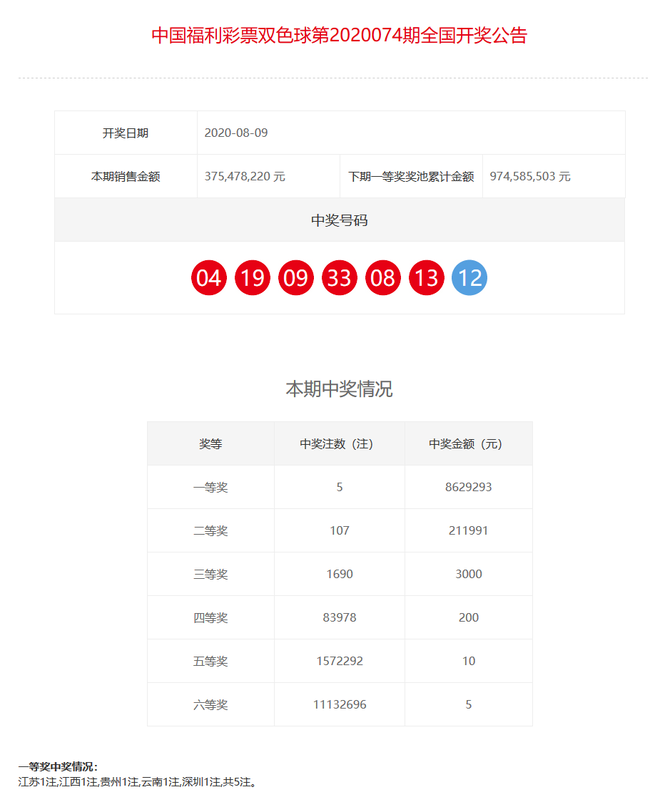
Task: Select sixth prize amount 5 in 六等奖 row
Action: click(x=468, y=704)
